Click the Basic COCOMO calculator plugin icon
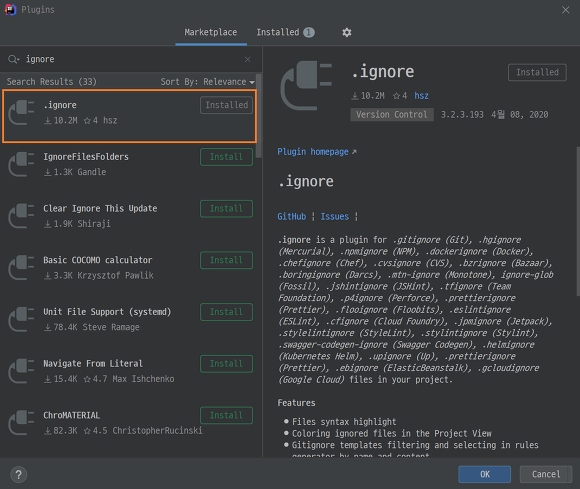 click(21, 268)
